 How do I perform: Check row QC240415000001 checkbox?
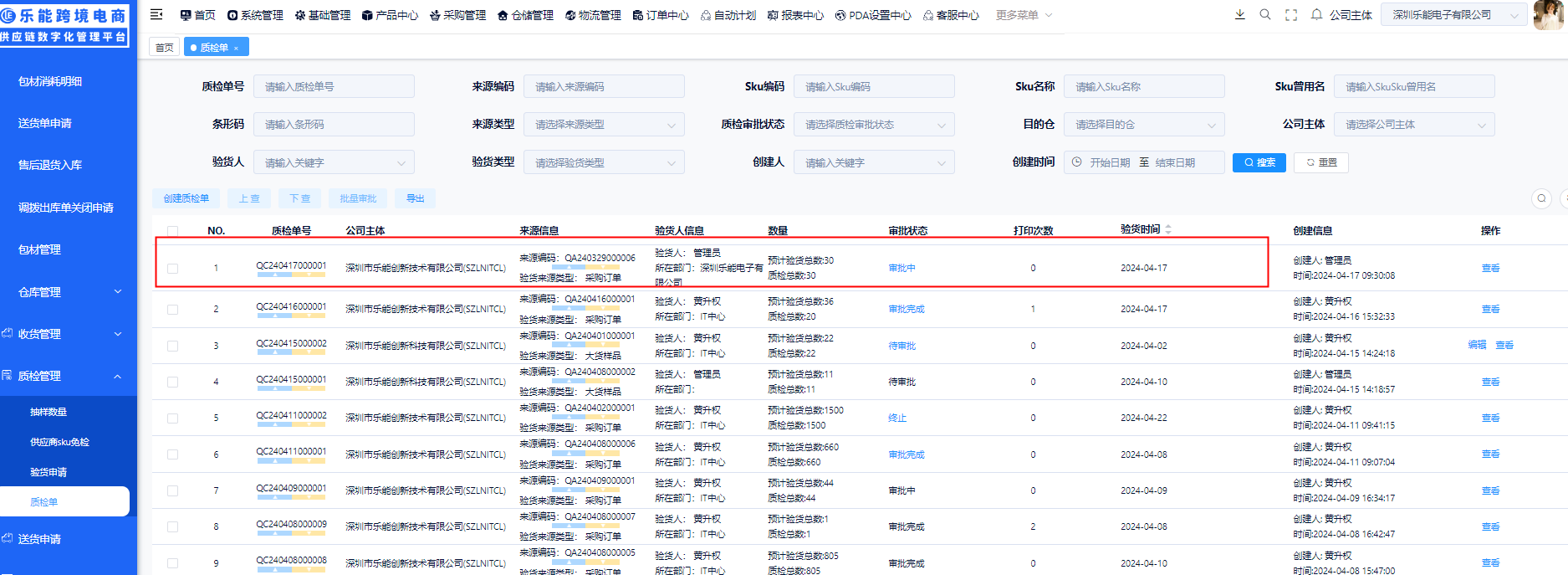172,382
